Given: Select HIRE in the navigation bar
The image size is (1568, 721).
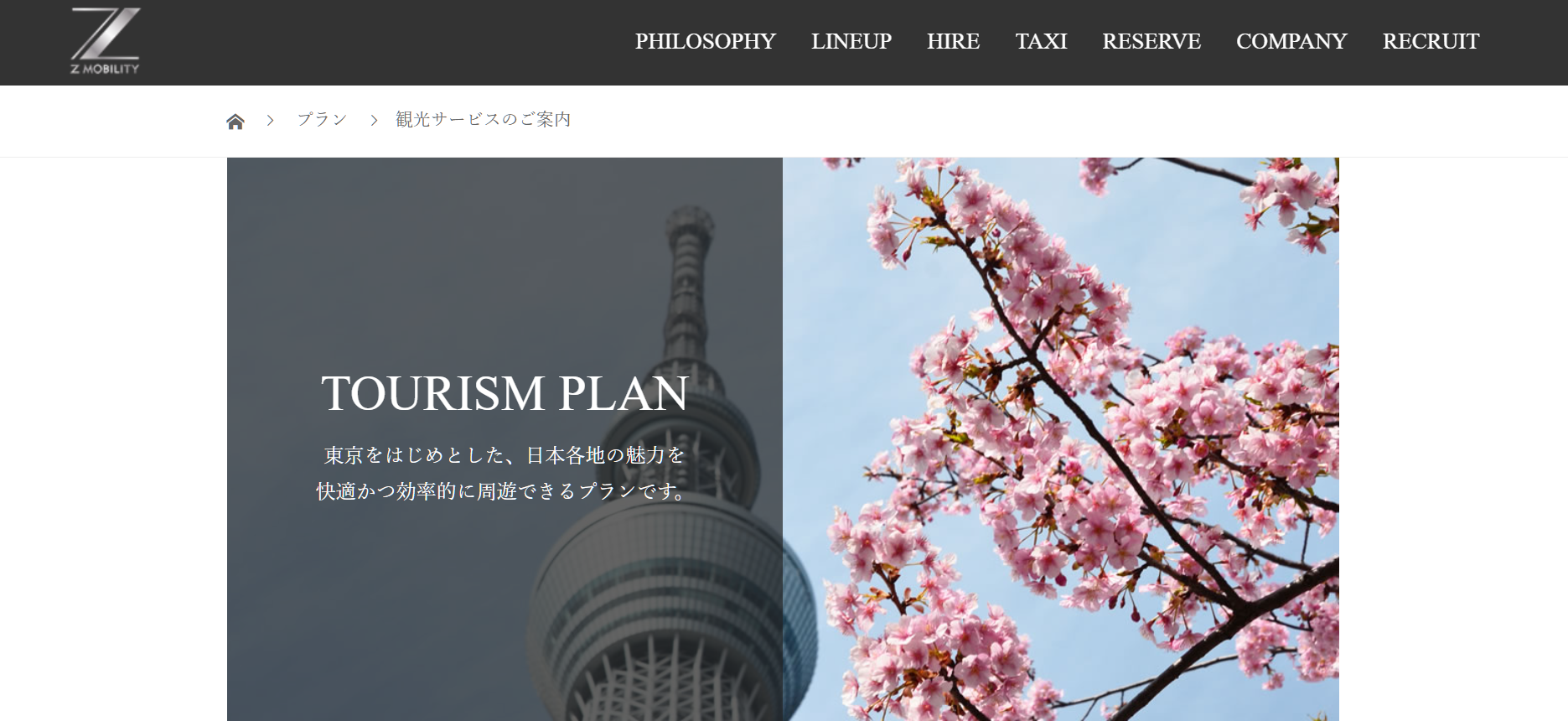Looking at the screenshot, I should click(x=953, y=41).
